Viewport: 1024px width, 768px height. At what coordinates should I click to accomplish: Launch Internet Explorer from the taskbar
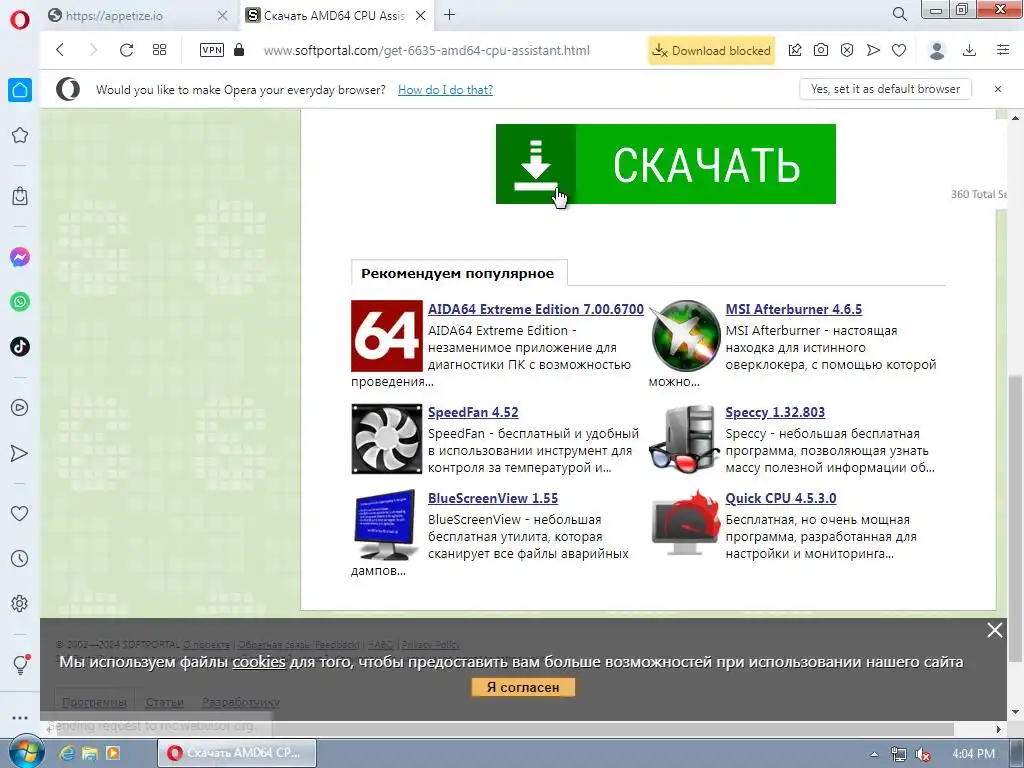(x=67, y=753)
